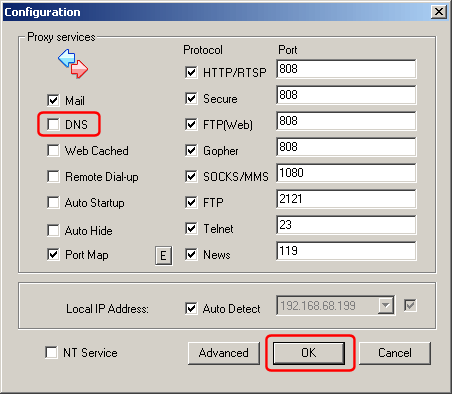The height and width of the screenshot is (394, 452).
Task: Uncheck the Auto Detect checkbox
Action: click(191, 308)
